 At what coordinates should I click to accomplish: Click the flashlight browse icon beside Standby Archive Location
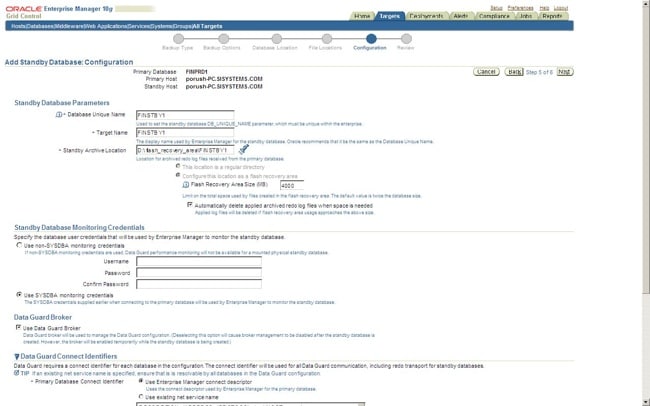[x=244, y=149]
